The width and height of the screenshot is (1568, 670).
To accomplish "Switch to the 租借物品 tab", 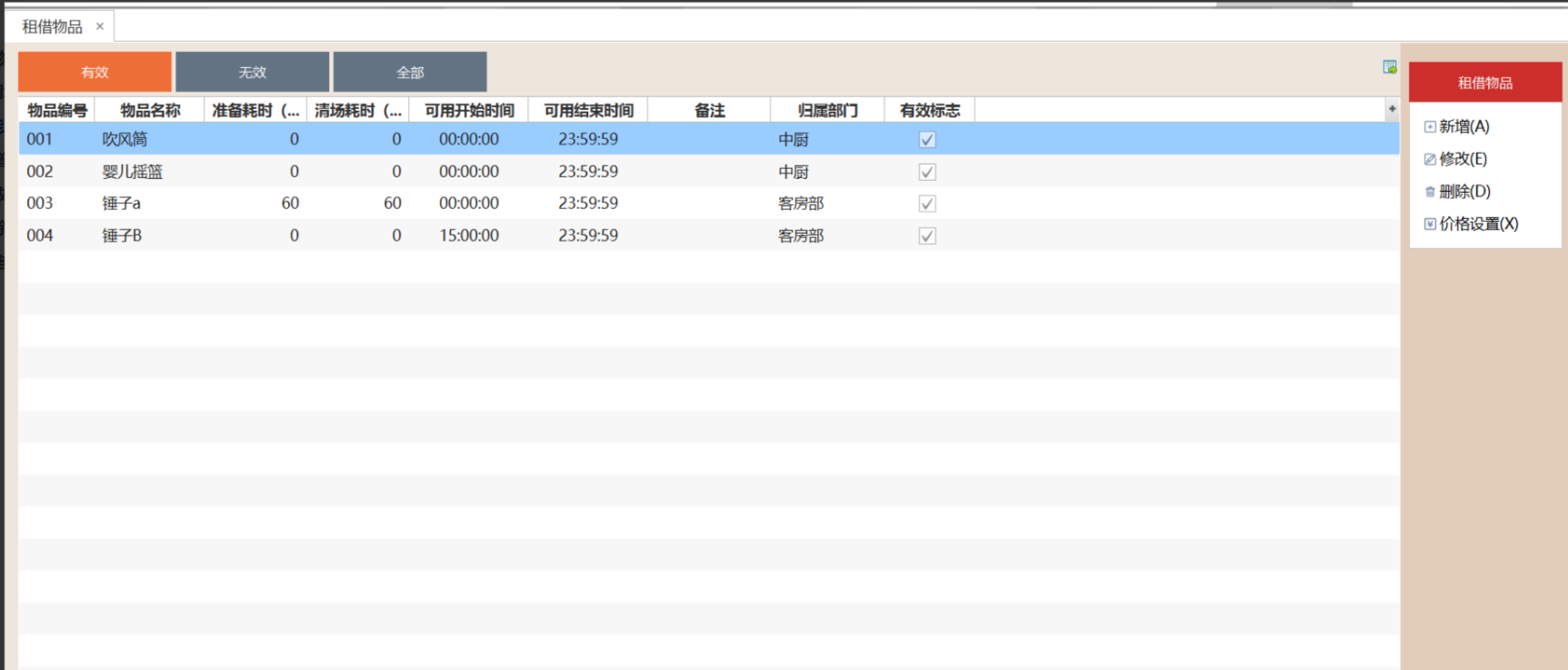I will 52,26.
